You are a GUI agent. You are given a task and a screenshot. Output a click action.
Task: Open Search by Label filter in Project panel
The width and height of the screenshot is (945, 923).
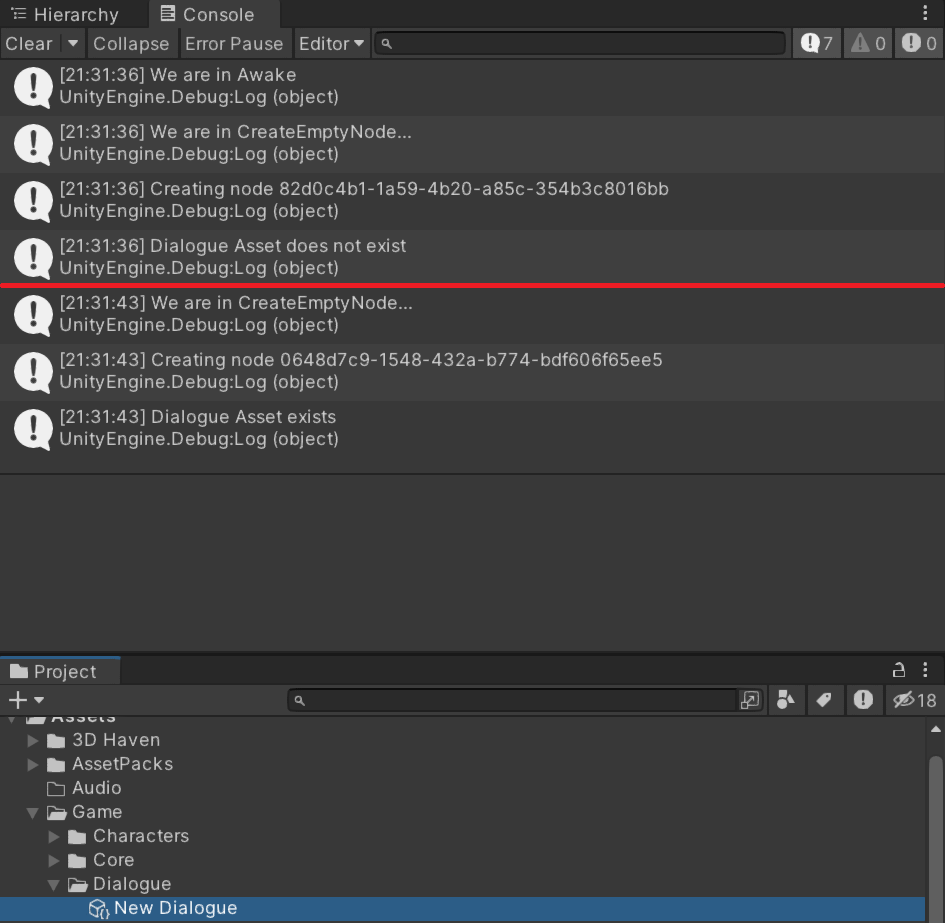824,700
